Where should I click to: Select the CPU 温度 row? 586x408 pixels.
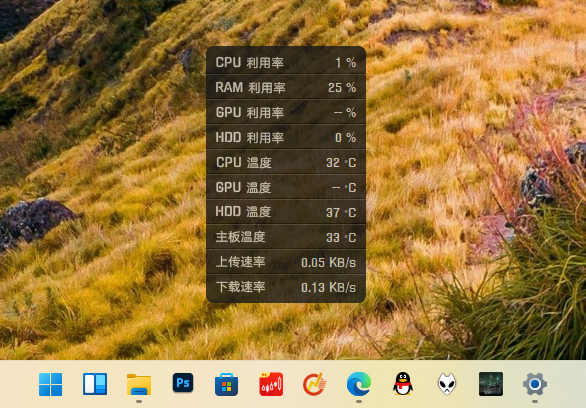(x=286, y=162)
